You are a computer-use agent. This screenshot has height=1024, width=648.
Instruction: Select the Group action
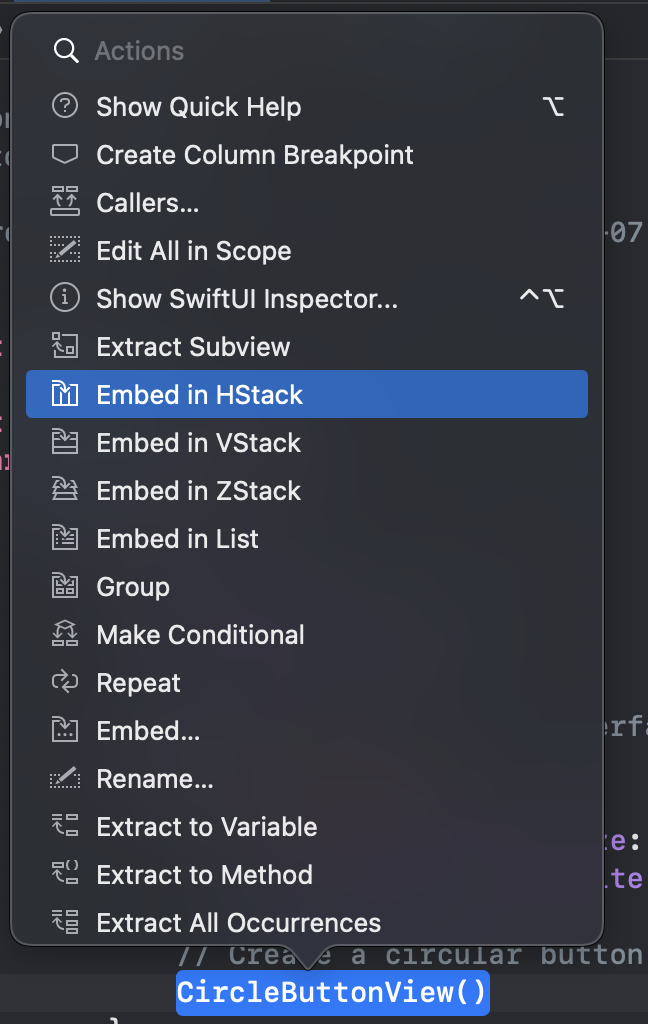133,587
